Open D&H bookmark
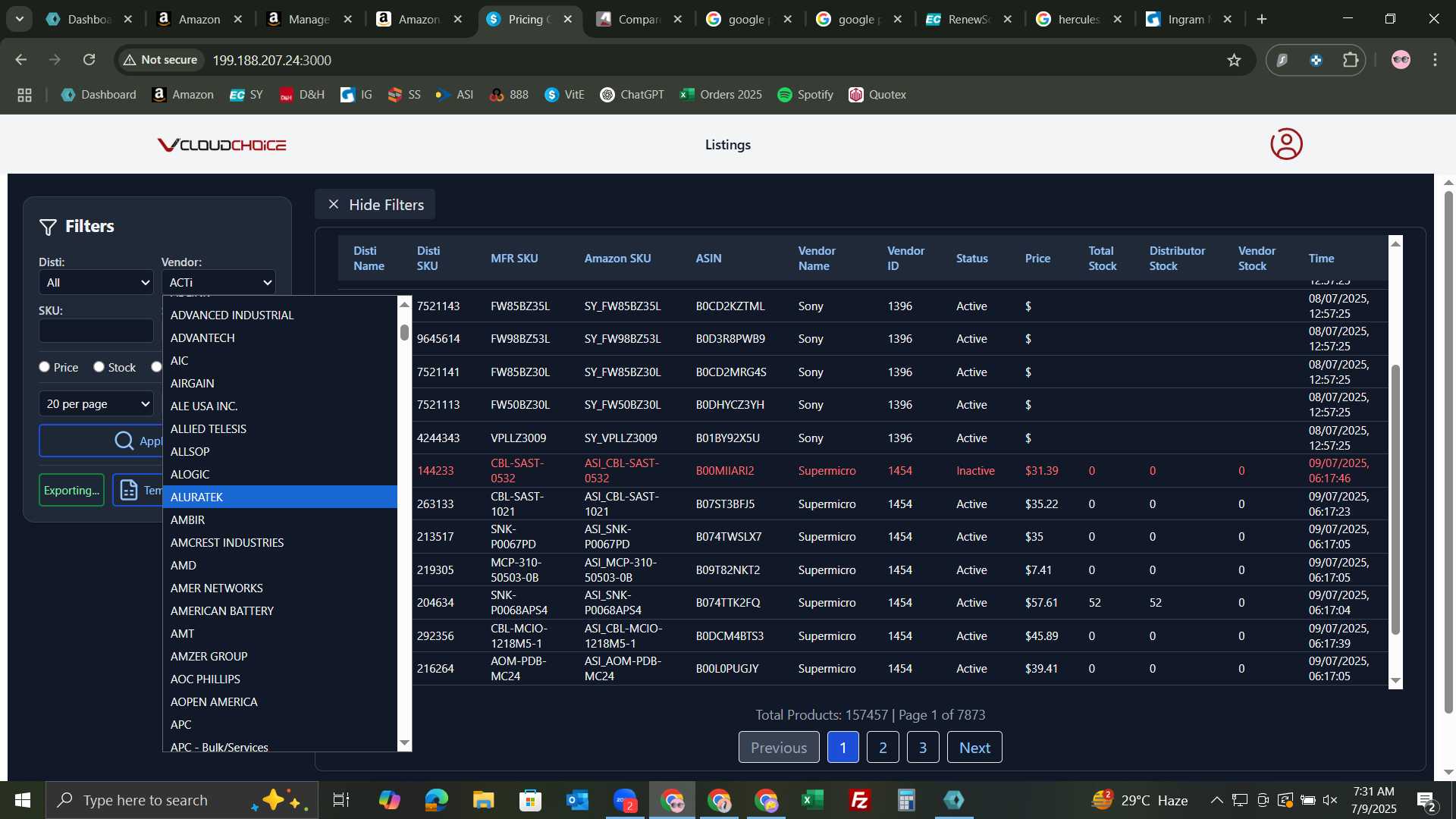The height and width of the screenshot is (819, 1456). click(x=302, y=95)
